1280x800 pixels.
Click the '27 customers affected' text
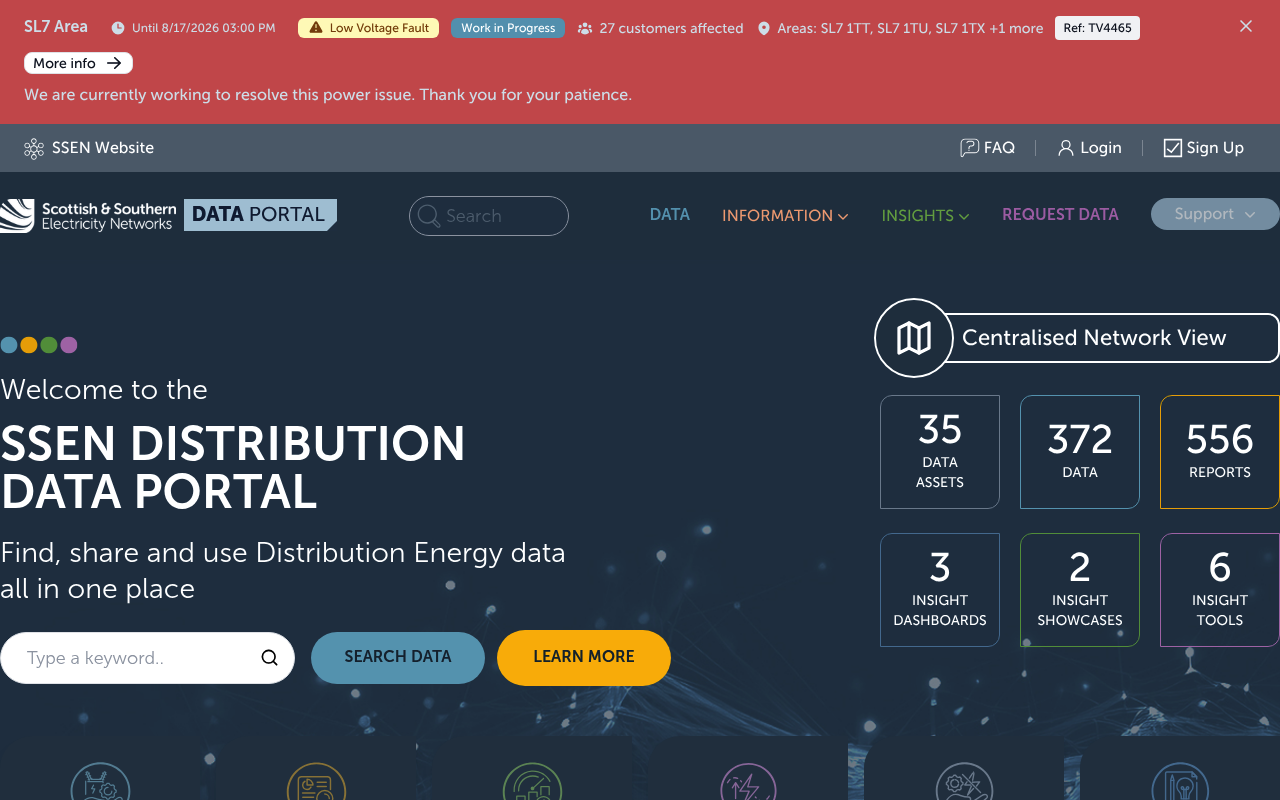[672, 28]
